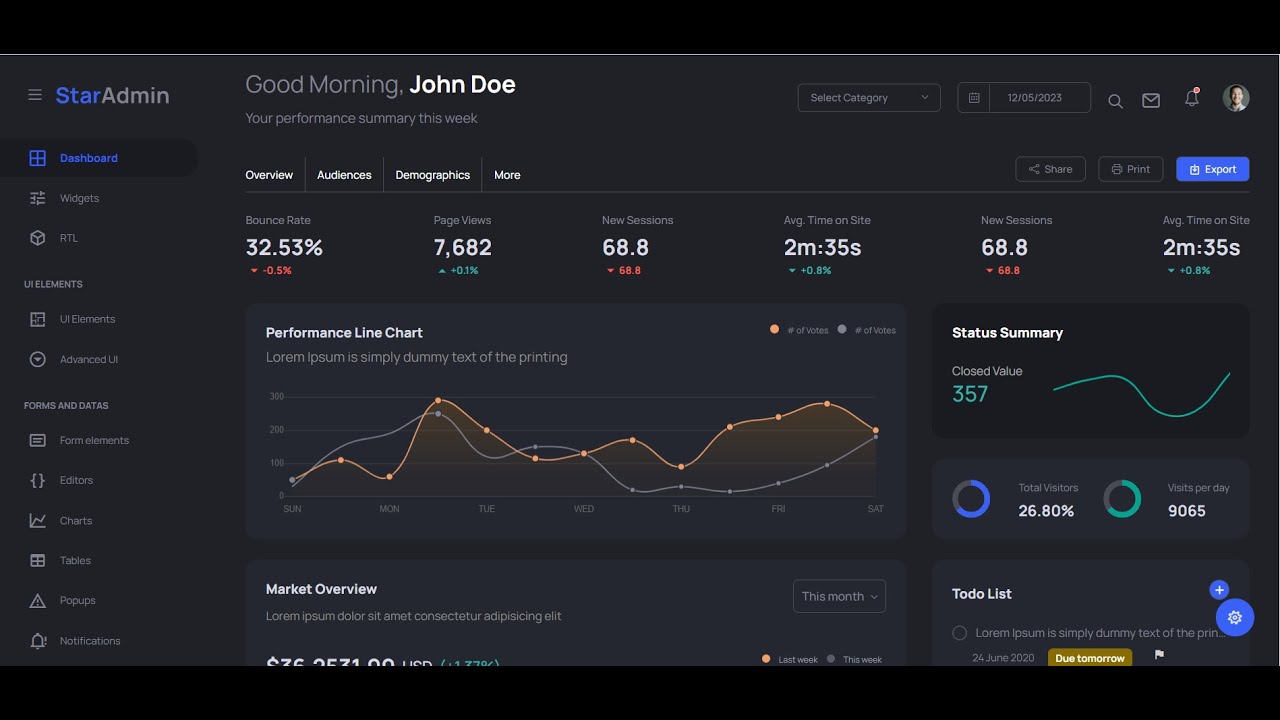The image size is (1280, 720).
Task: Open RTL in the sidebar
Action: 98,238
